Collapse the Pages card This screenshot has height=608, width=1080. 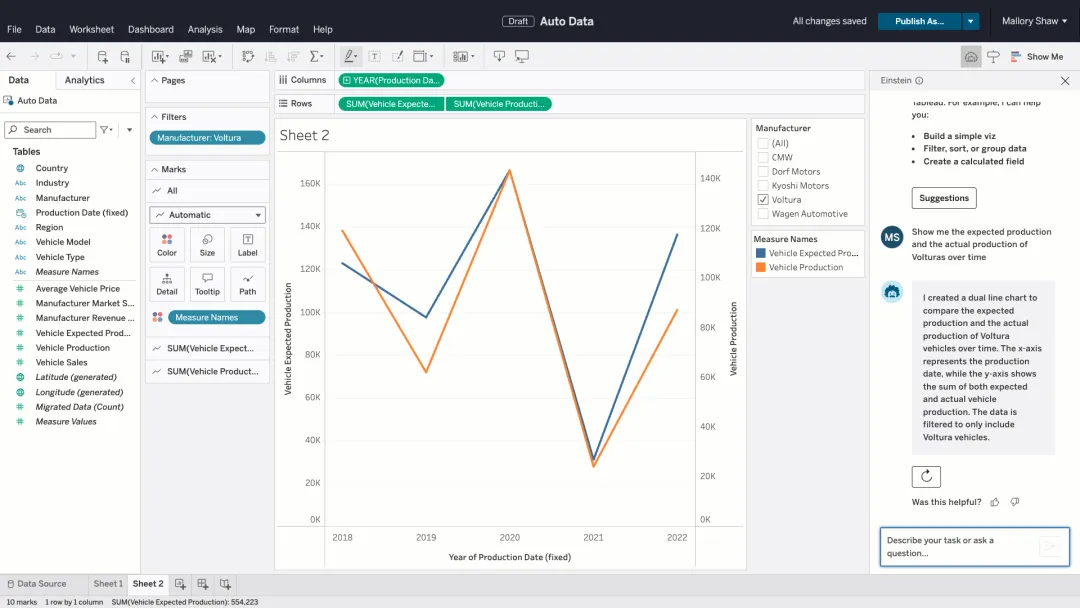pyautogui.click(x=154, y=81)
